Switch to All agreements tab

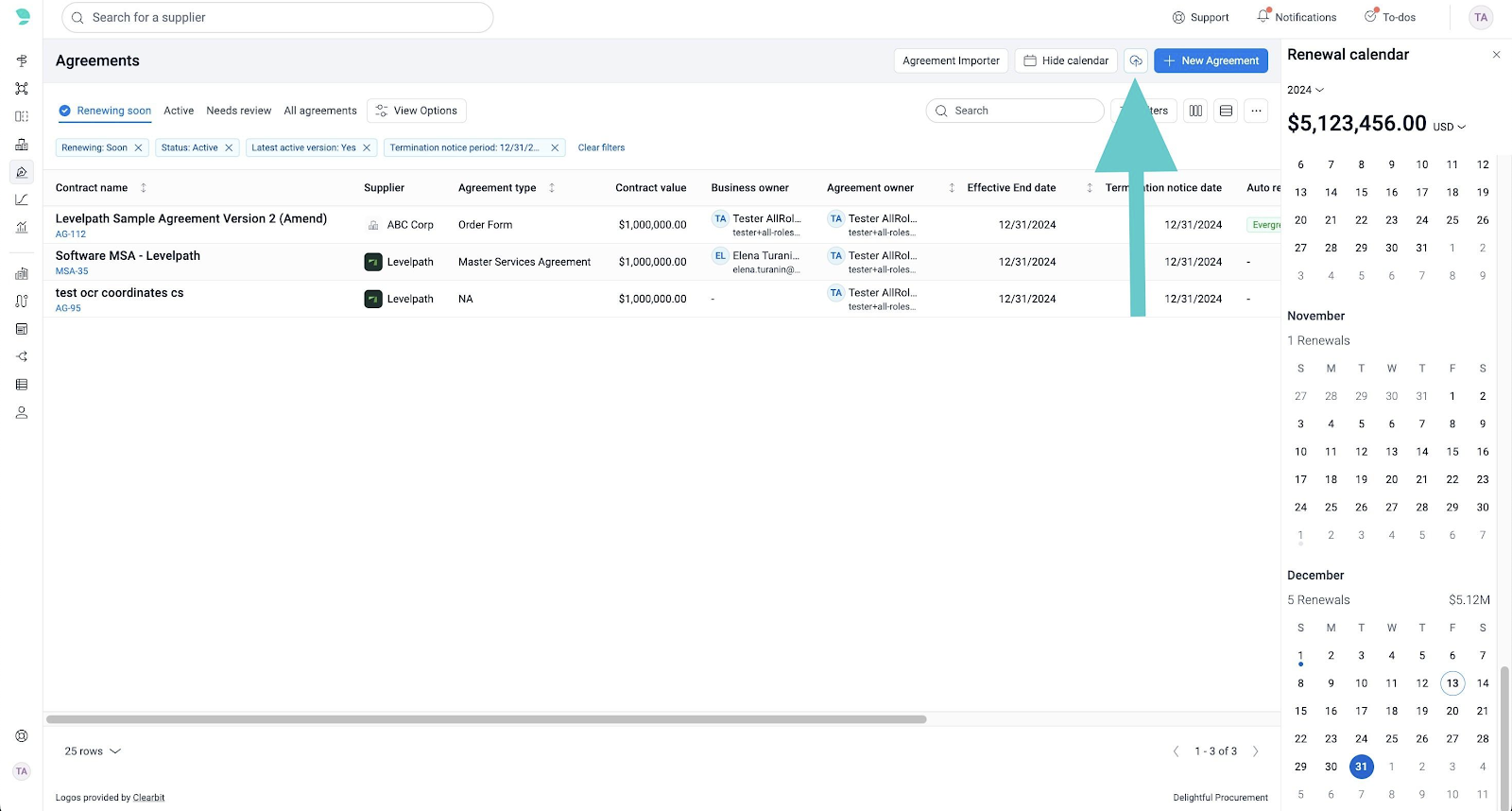pos(320,111)
